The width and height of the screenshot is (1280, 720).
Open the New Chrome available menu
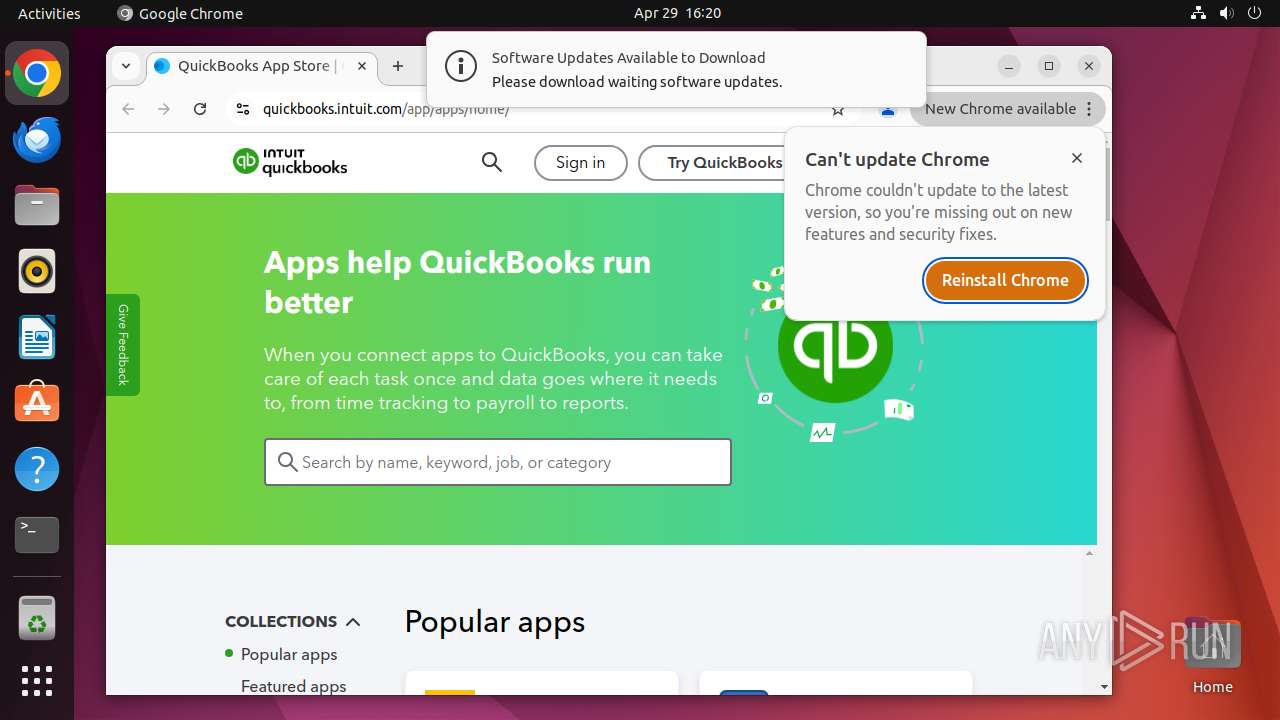coord(1008,109)
